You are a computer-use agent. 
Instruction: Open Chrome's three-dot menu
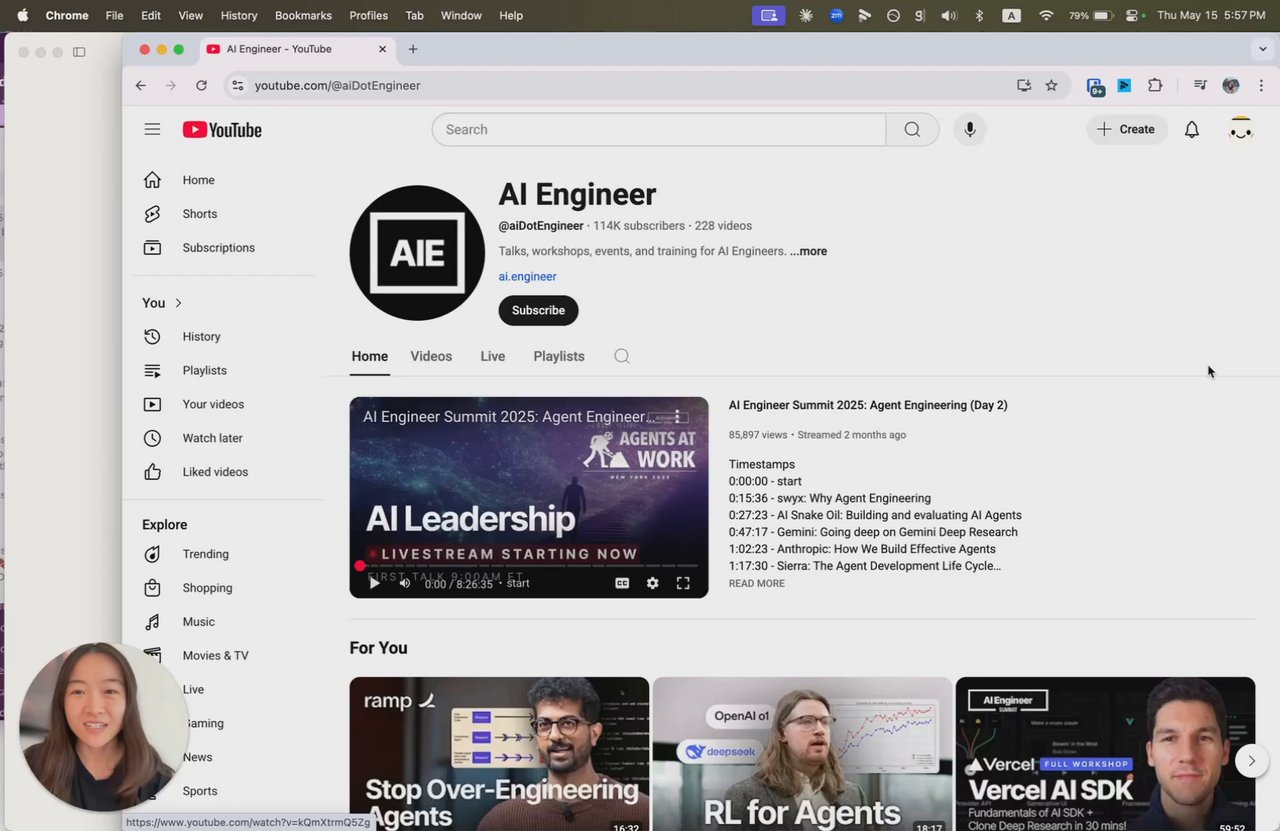click(x=1261, y=86)
